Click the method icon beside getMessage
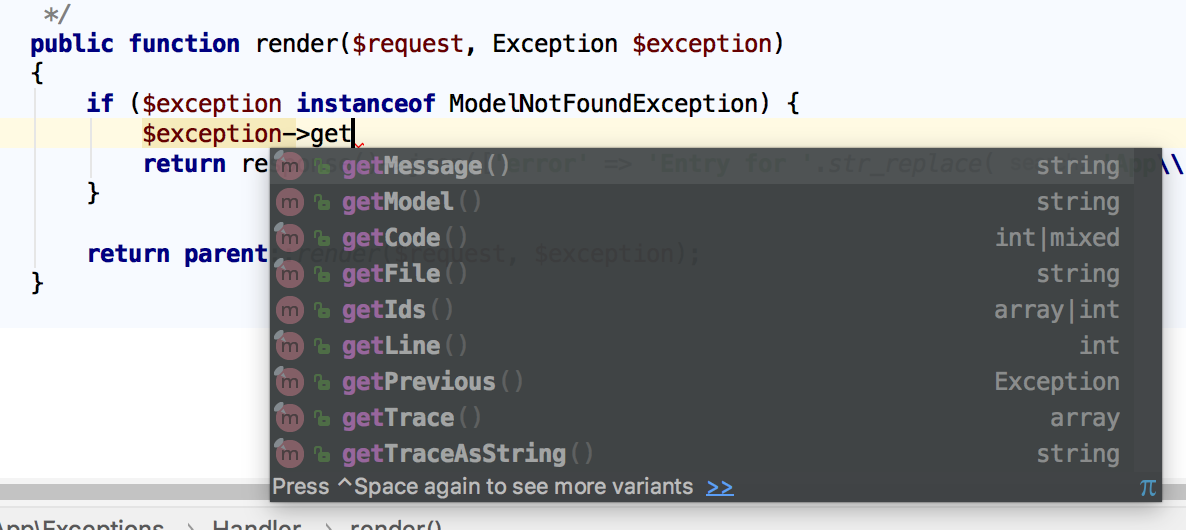The height and width of the screenshot is (530, 1186). (288, 166)
